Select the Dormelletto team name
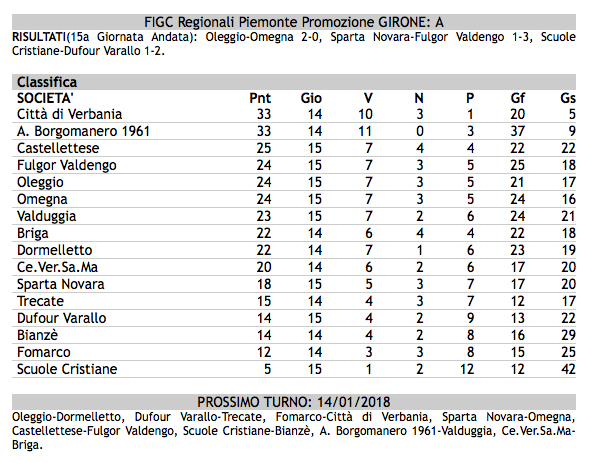The image size is (595, 463). (x=55, y=250)
